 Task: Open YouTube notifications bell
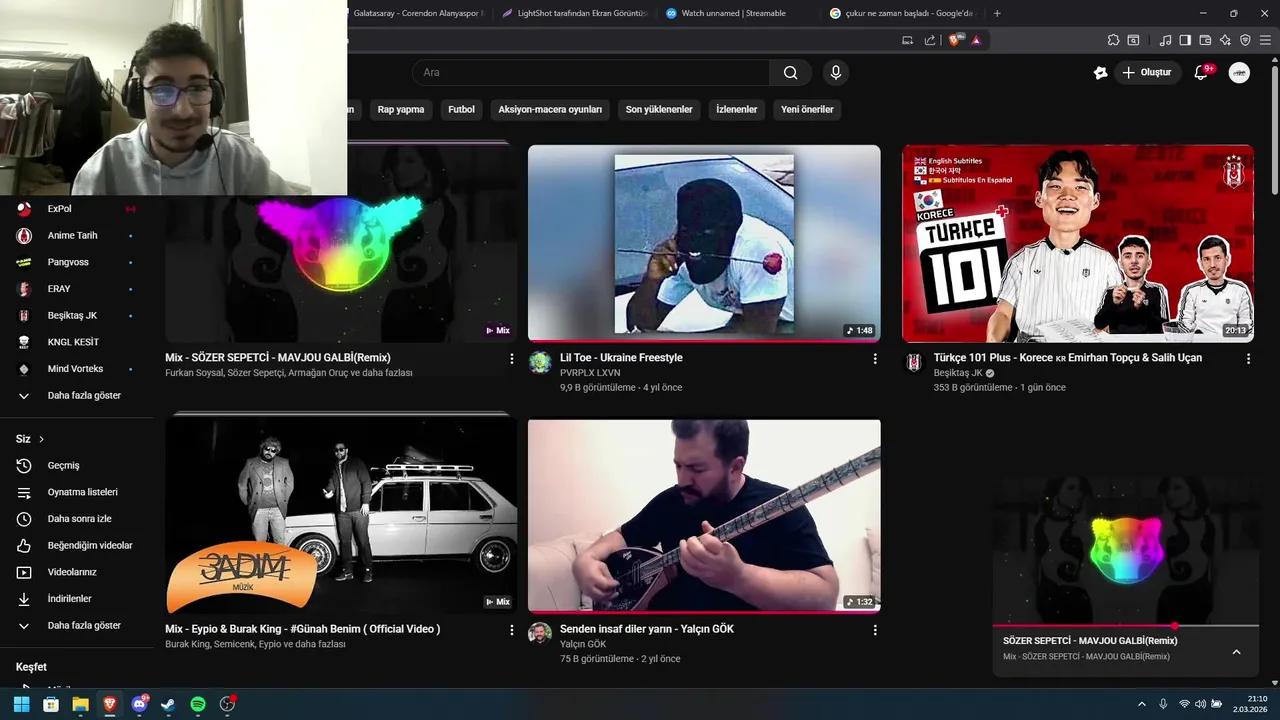pos(1202,72)
